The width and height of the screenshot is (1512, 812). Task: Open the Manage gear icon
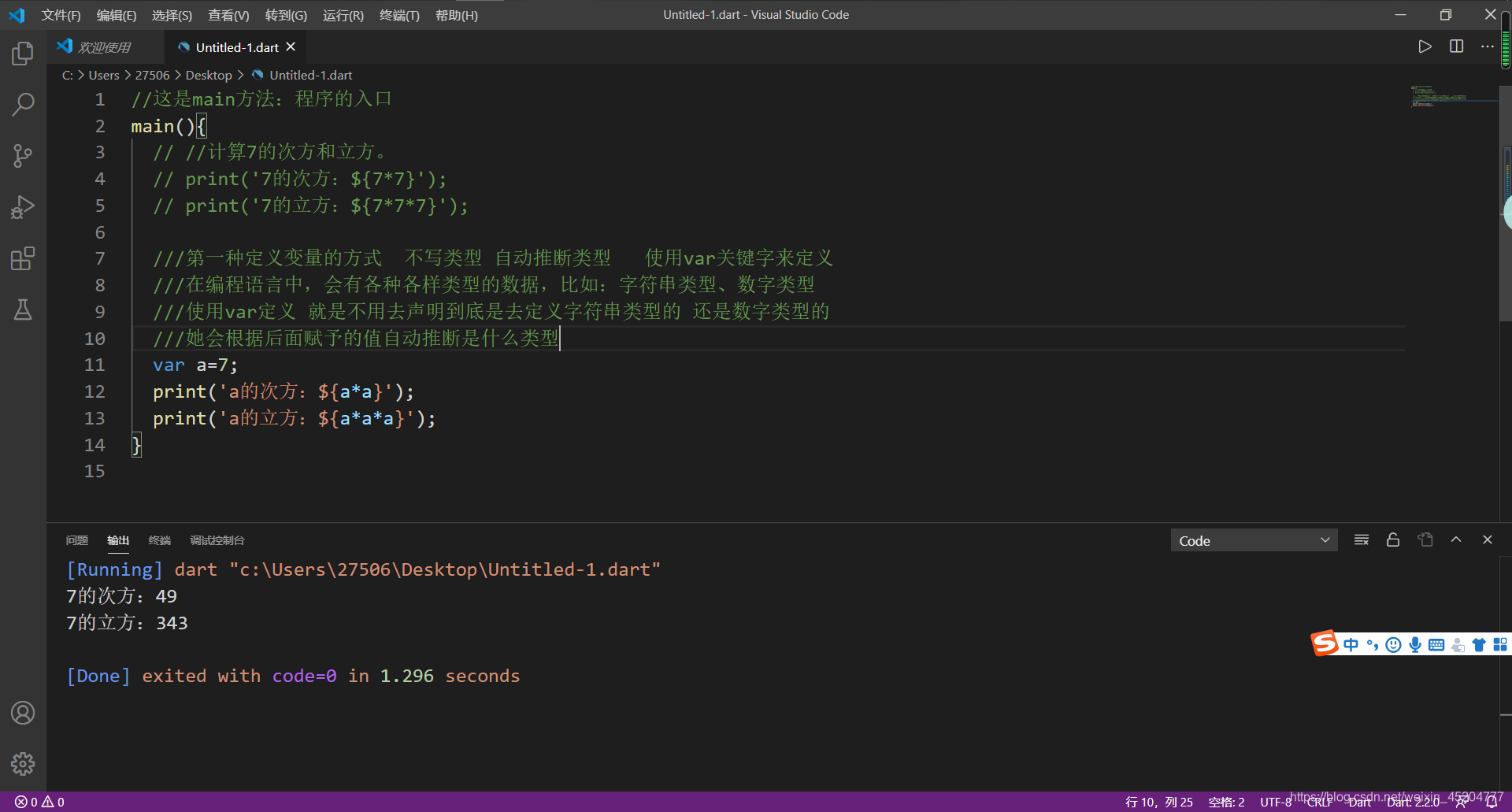[23, 763]
